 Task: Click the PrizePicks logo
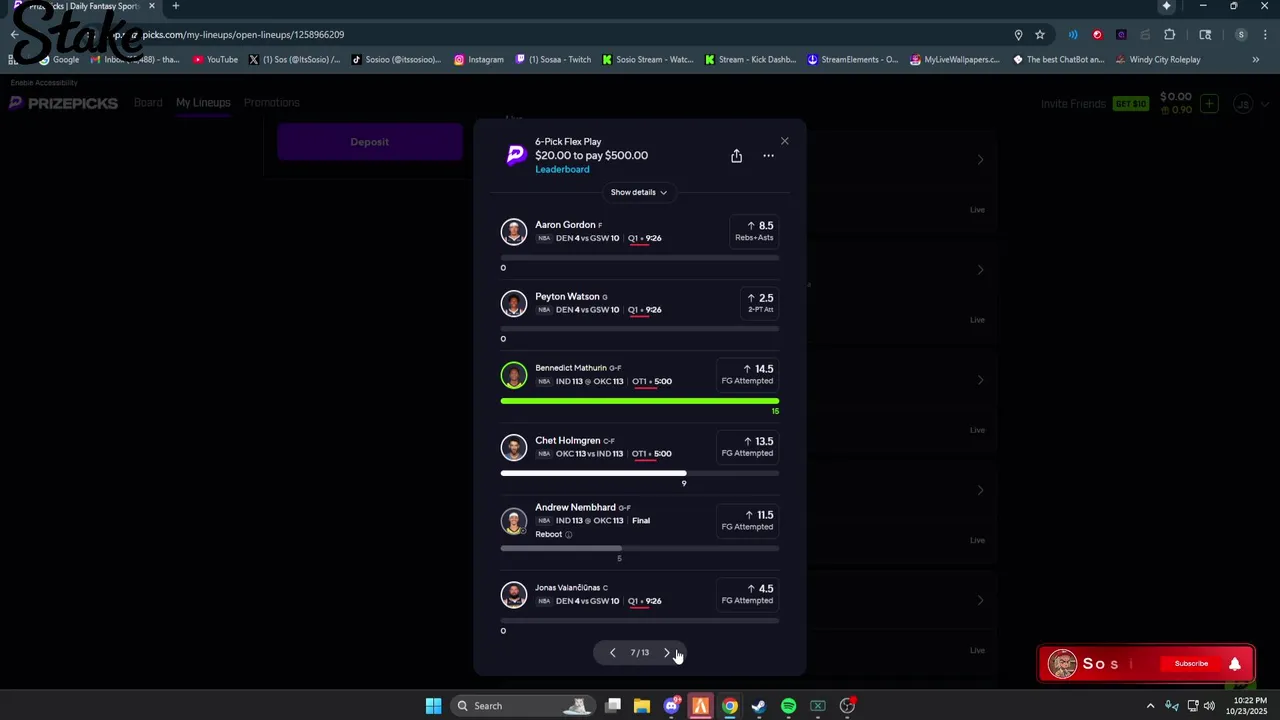pos(64,103)
